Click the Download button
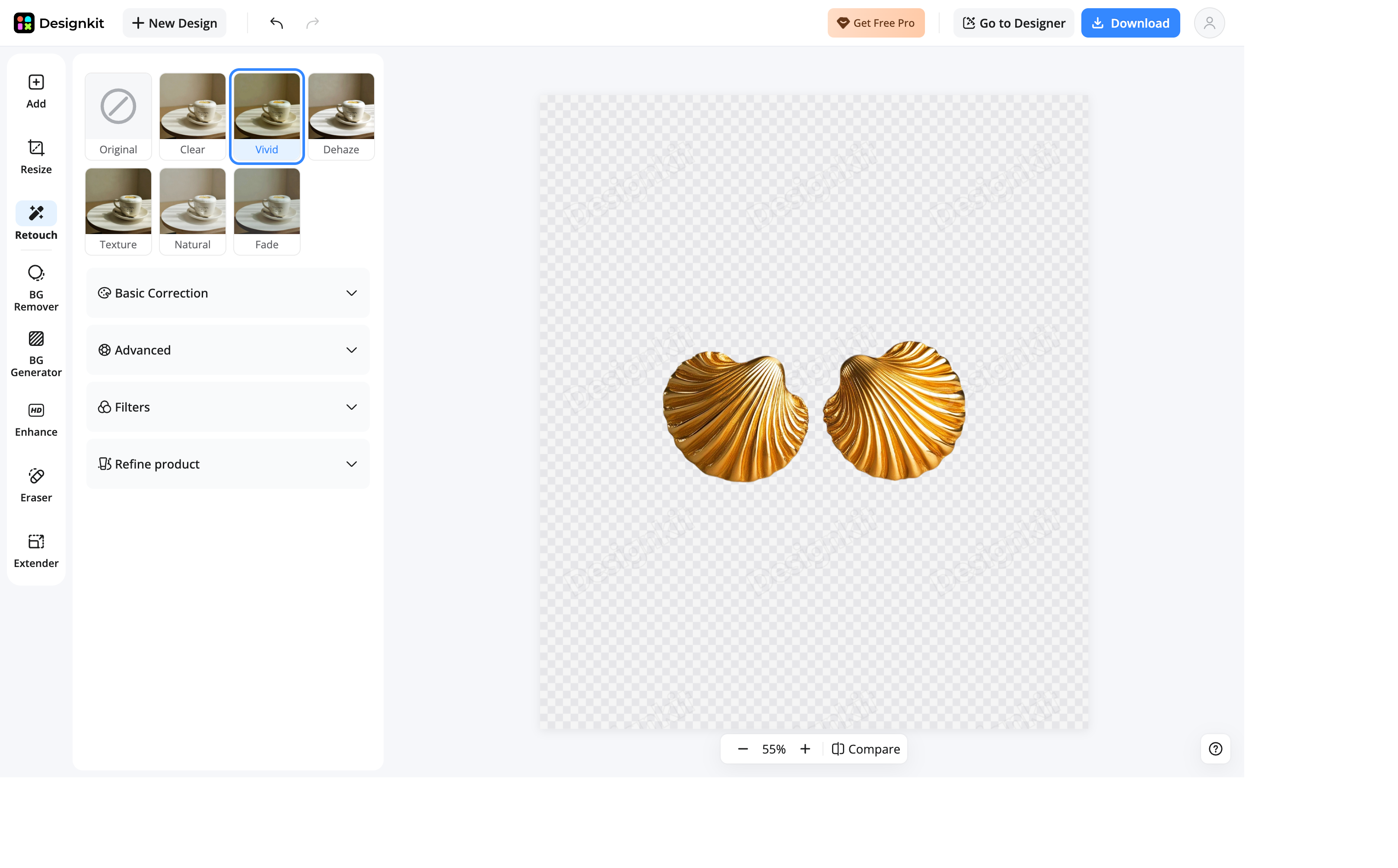This screenshot has height=868, width=1398. coord(1131,23)
